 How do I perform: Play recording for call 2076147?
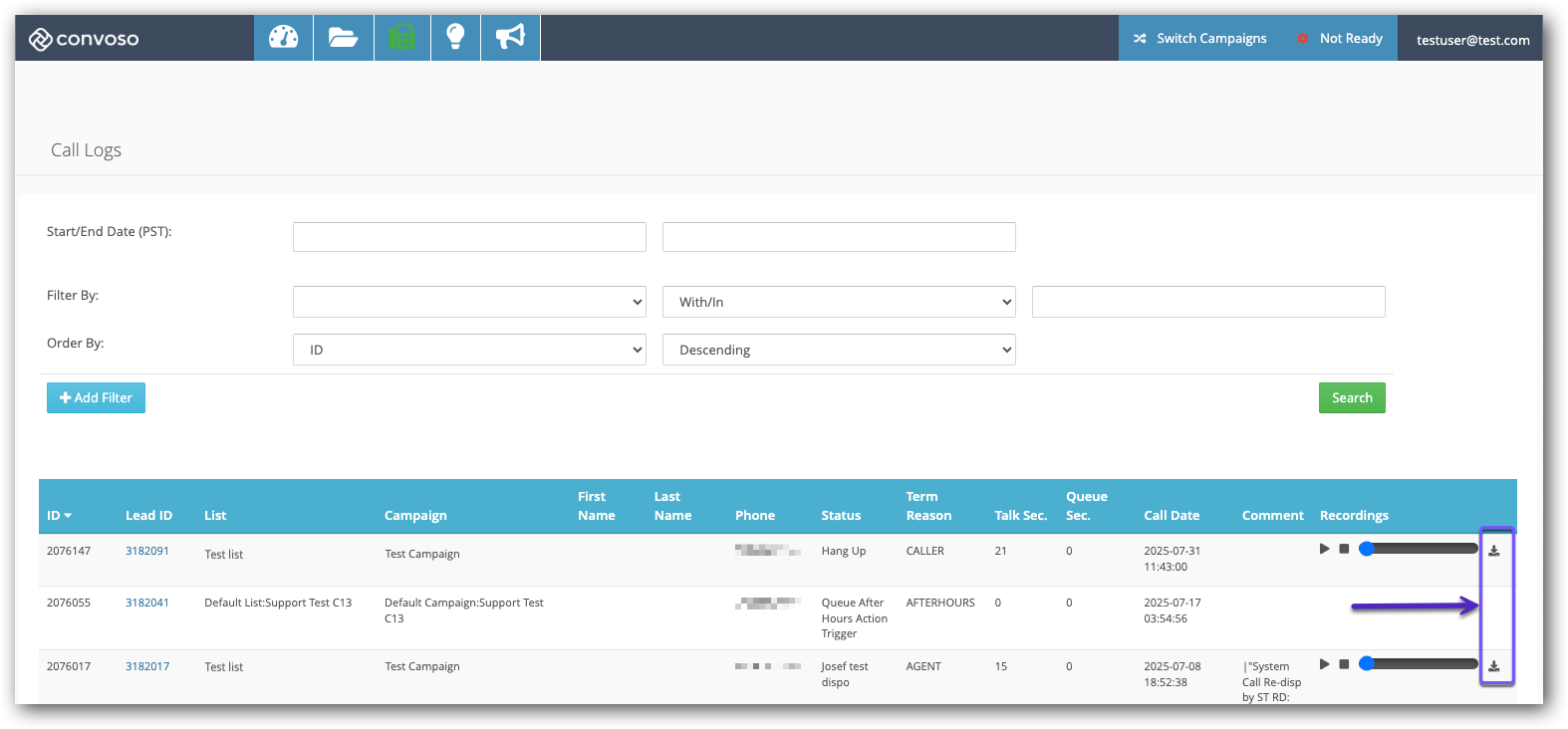(x=1324, y=549)
